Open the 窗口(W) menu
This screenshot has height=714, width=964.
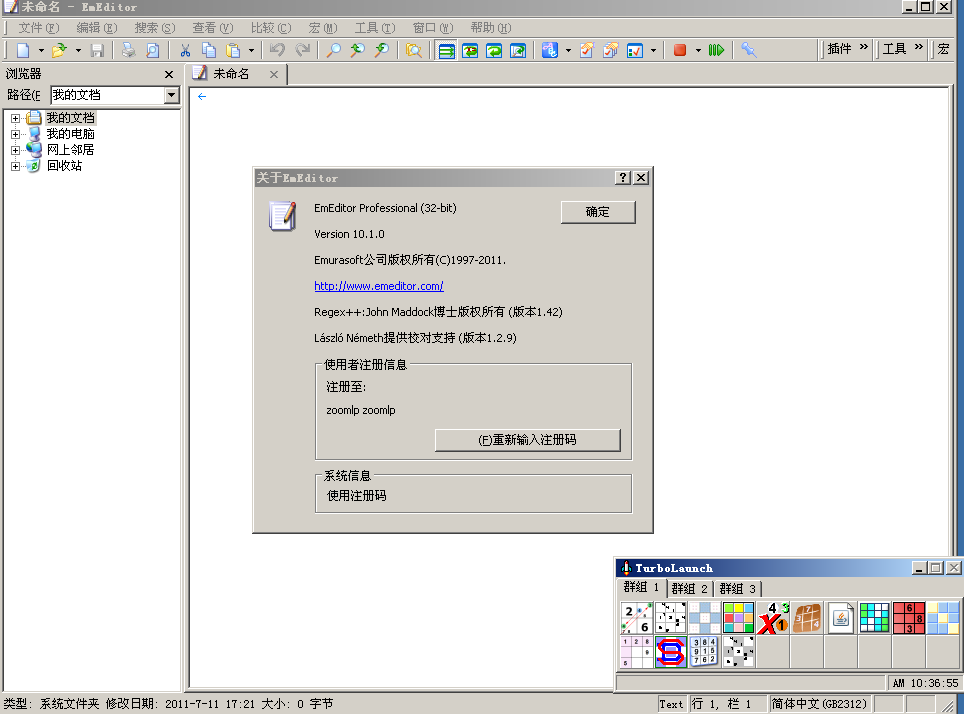pos(433,28)
